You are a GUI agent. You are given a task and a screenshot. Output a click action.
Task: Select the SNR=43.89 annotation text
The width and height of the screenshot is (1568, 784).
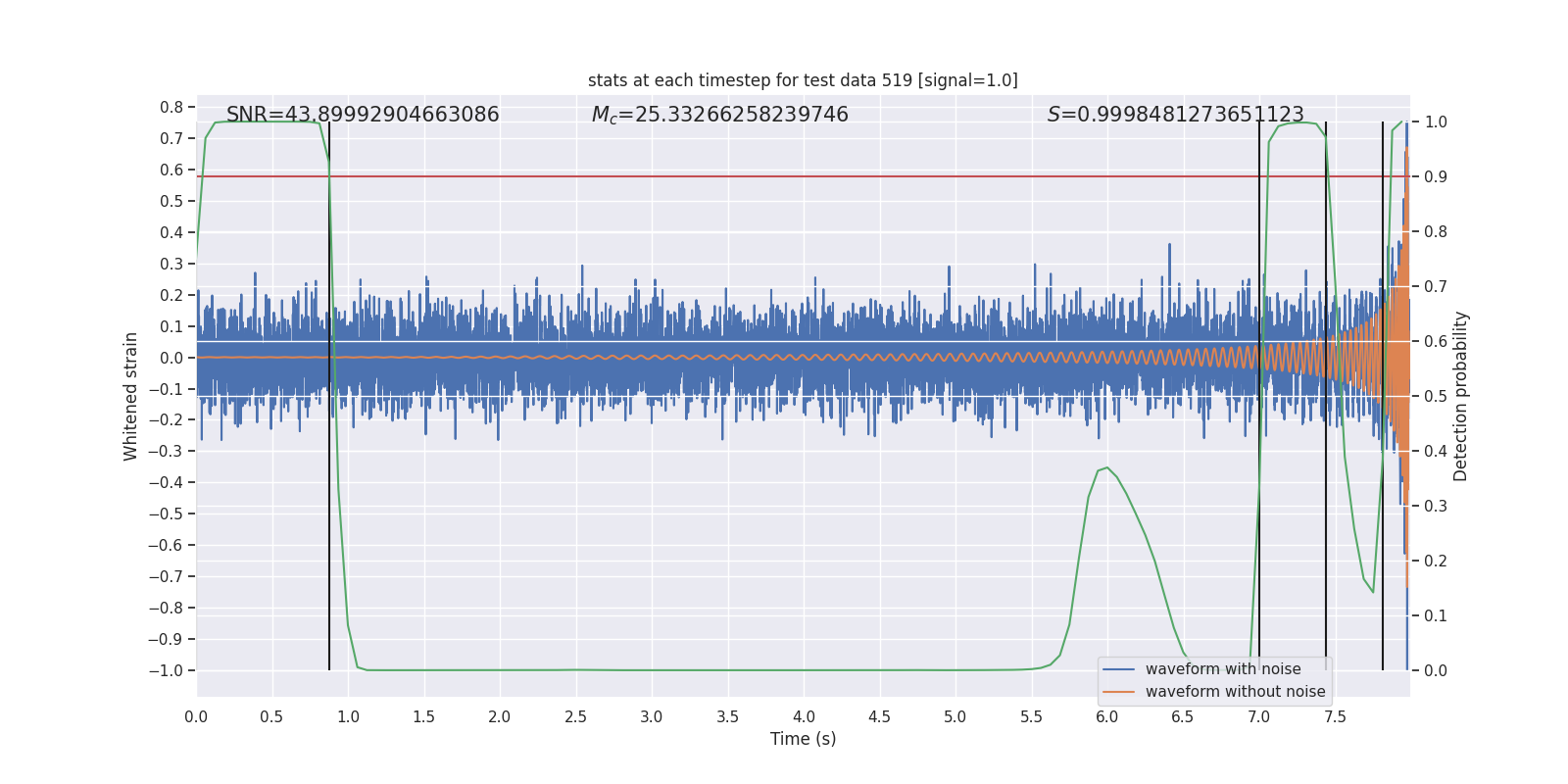click(363, 115)
